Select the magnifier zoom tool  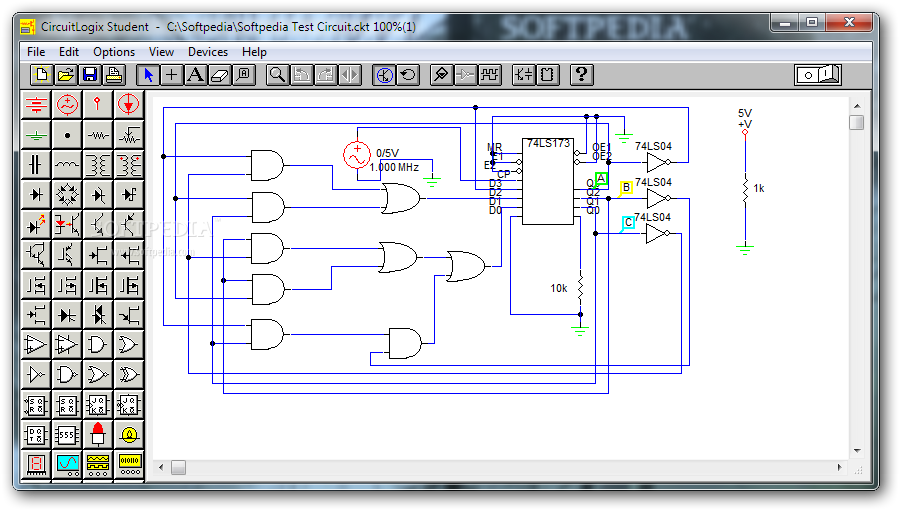tap(277, 75)
